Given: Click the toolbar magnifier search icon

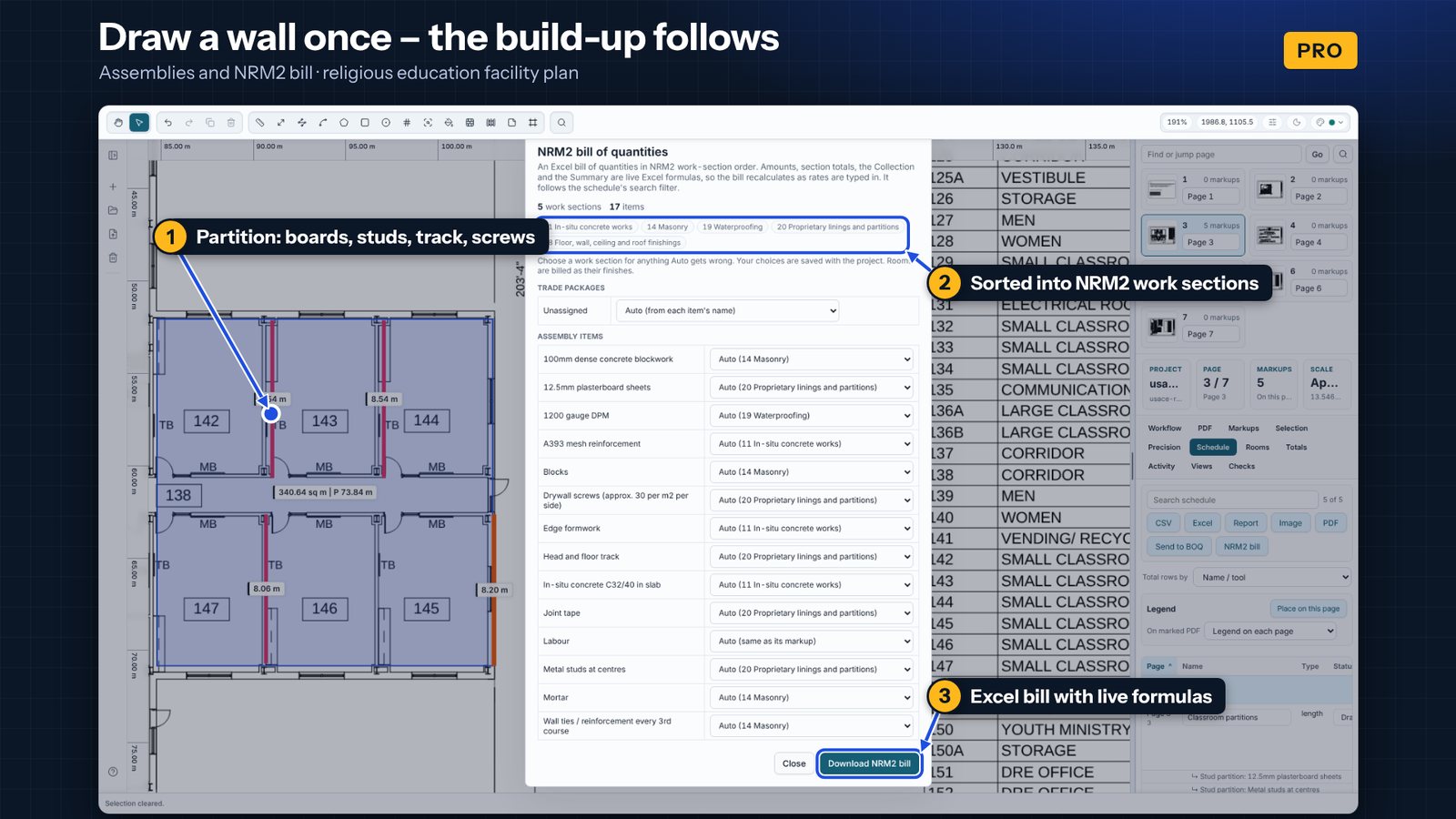Looking at the screenshot, I should click(561, 122).
